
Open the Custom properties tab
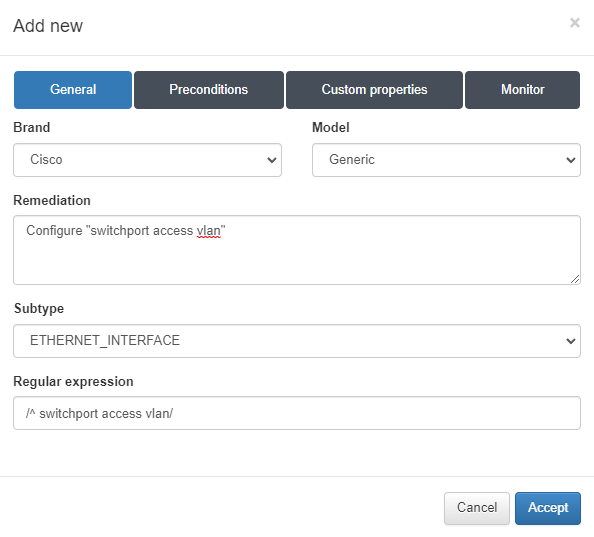[x=374, y=90]
